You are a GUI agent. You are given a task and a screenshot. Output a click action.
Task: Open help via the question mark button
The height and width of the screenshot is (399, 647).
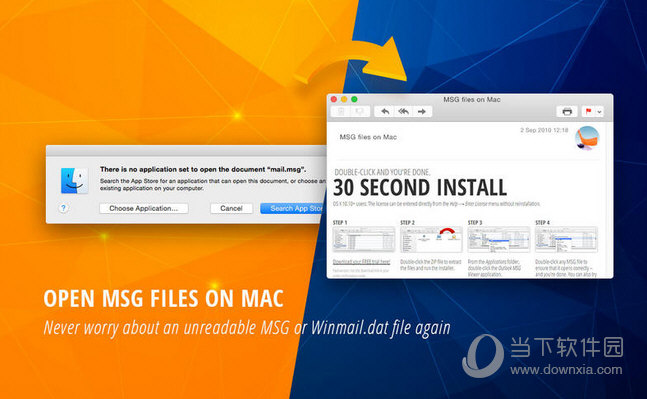click(x=63, y=208)
